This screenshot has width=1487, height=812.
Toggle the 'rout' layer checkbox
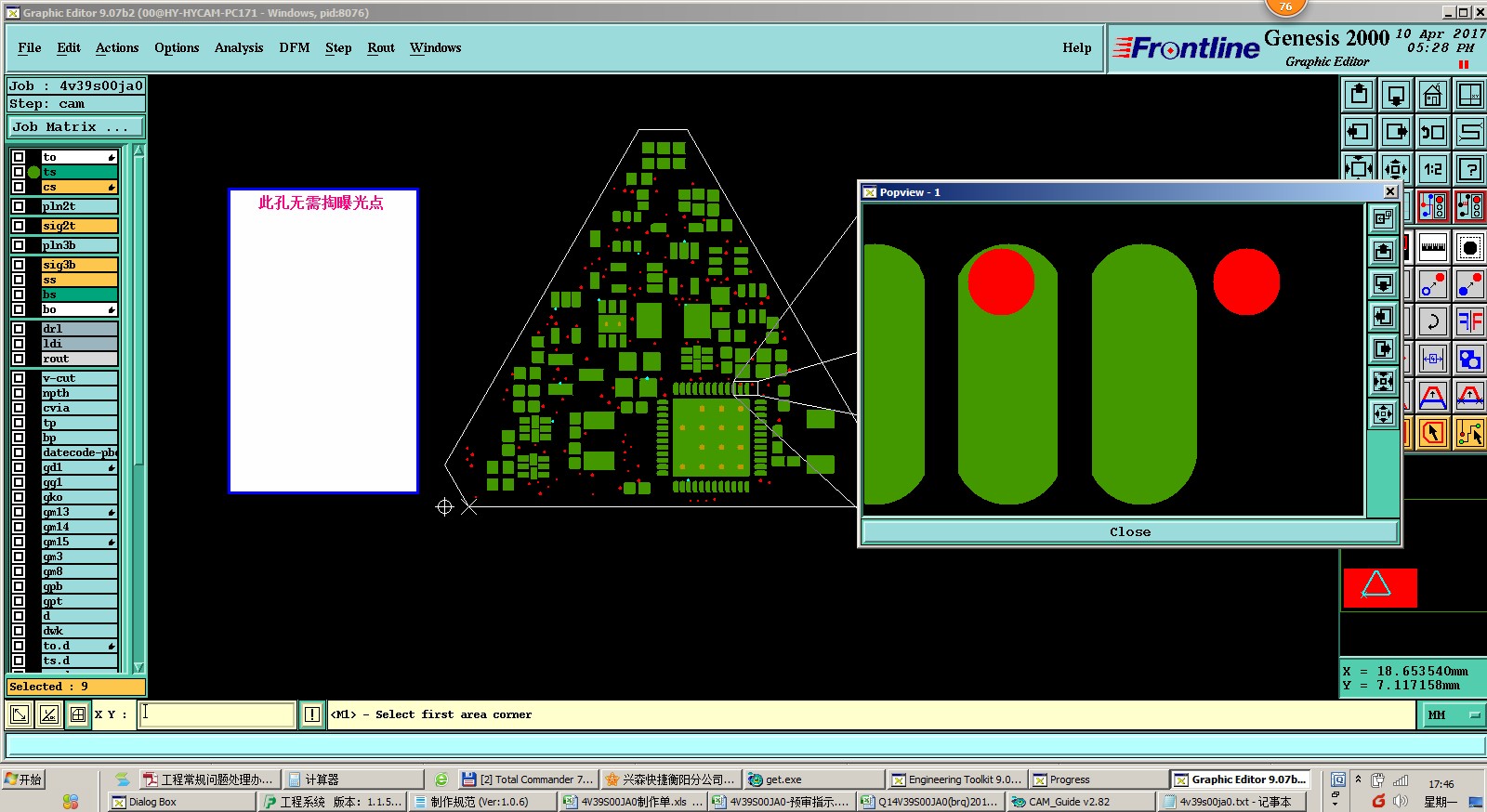tap(19, 359)
